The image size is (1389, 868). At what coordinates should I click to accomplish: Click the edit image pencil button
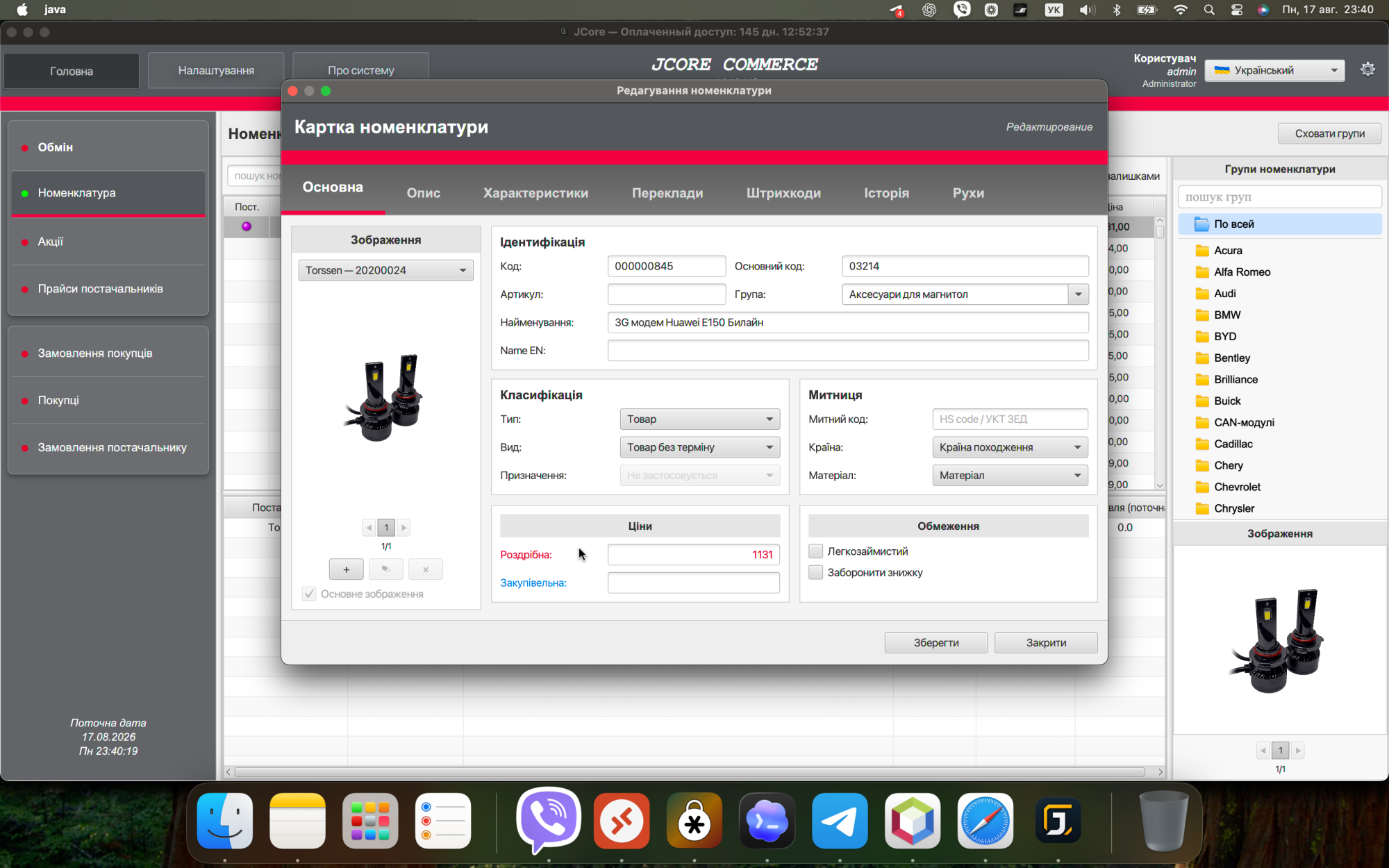tap(386, 569)
